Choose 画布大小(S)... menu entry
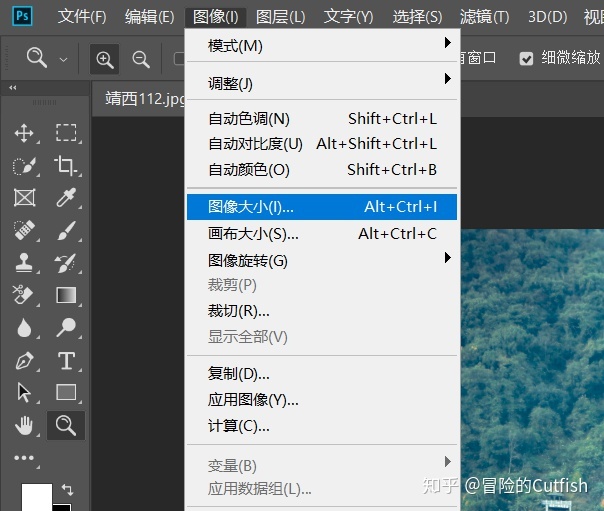The height and width of the screenshot is (511, 604). [x=322, y=234]
